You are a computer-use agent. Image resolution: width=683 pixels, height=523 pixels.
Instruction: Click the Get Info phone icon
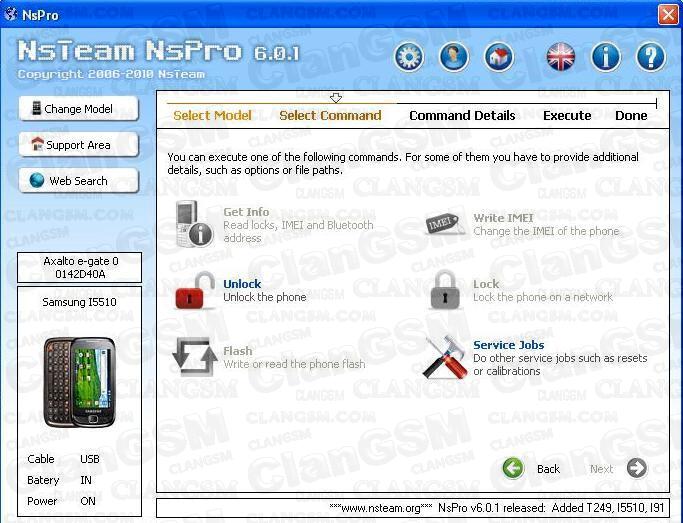click(194, 224)
